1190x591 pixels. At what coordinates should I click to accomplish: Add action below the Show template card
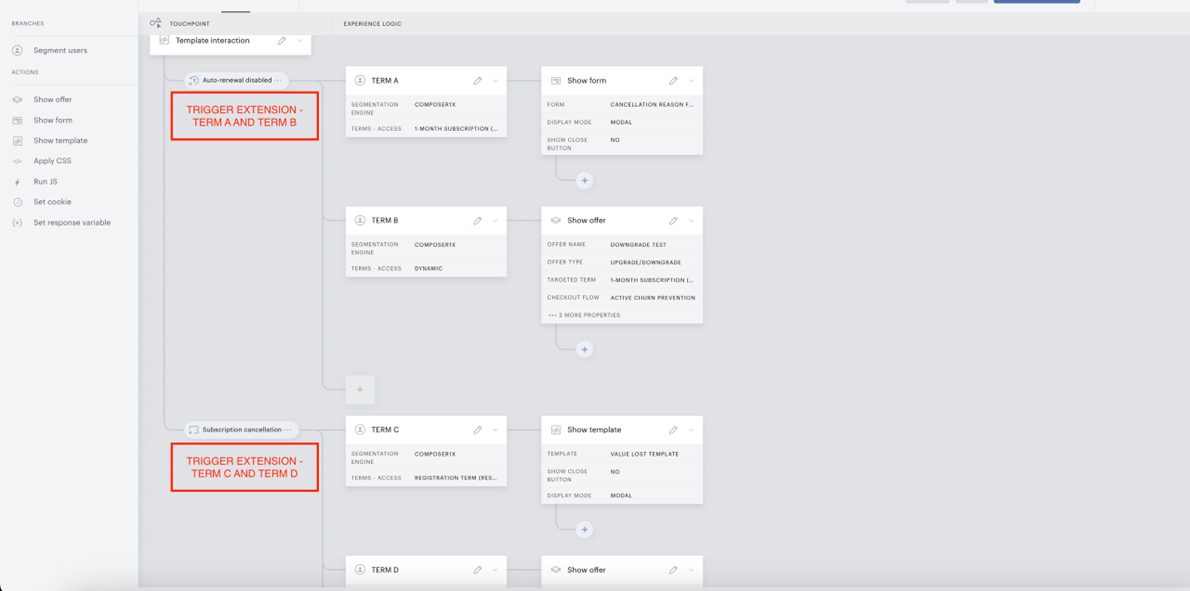point(584,530)
